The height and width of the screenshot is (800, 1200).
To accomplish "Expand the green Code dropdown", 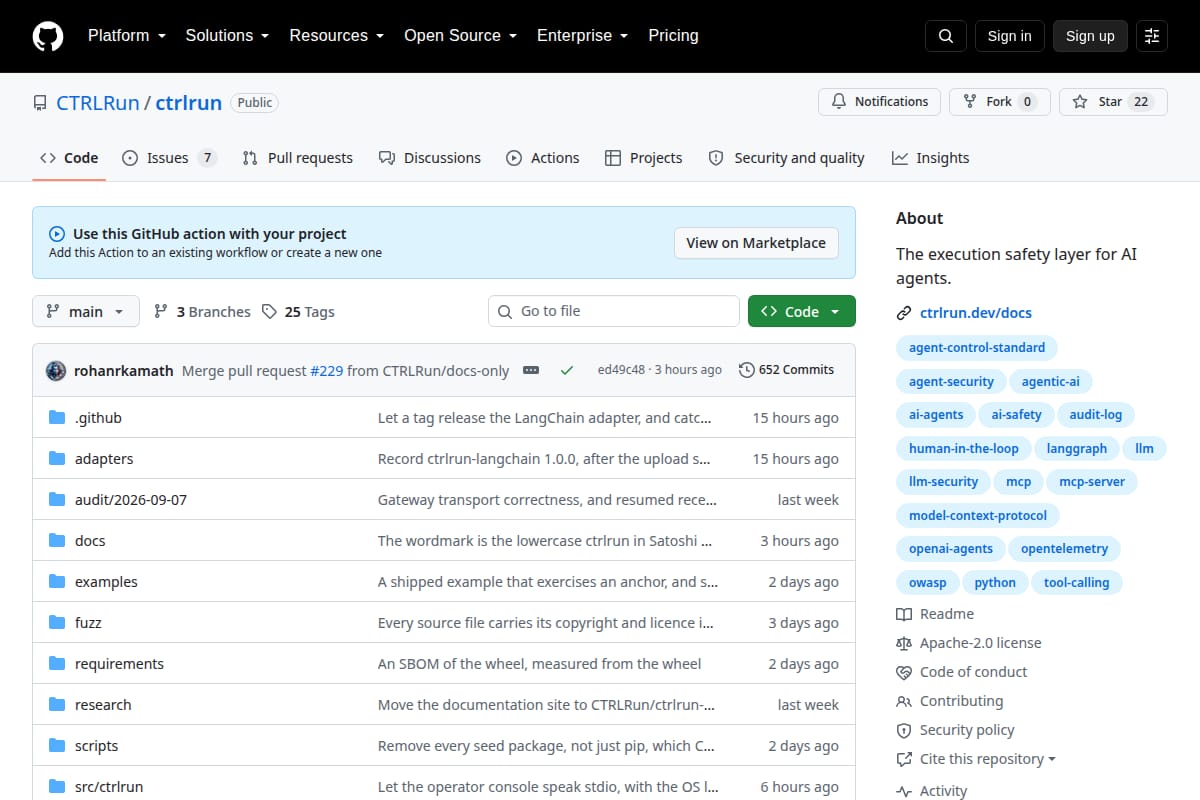I will (802, 311).
